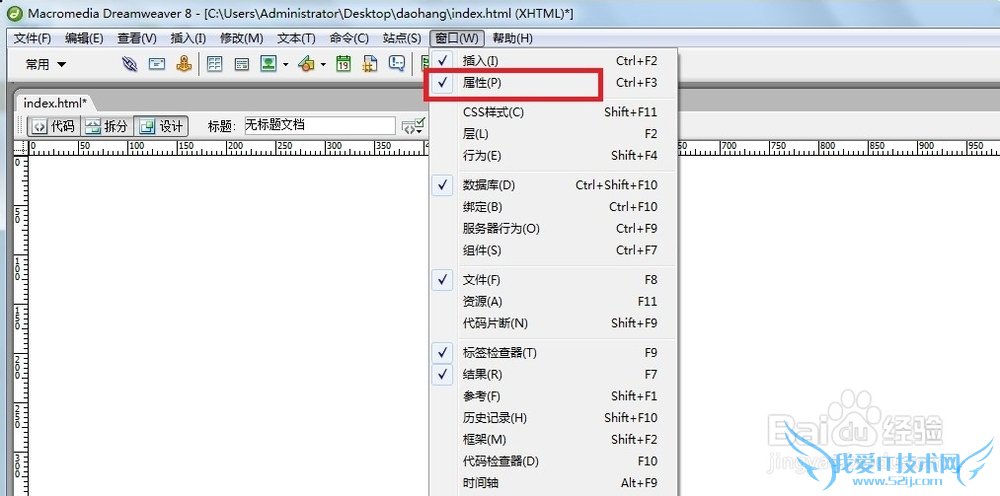1000x496 pixels.
Task: Click the Images insert icon
Action: click(x=268, y=64)
